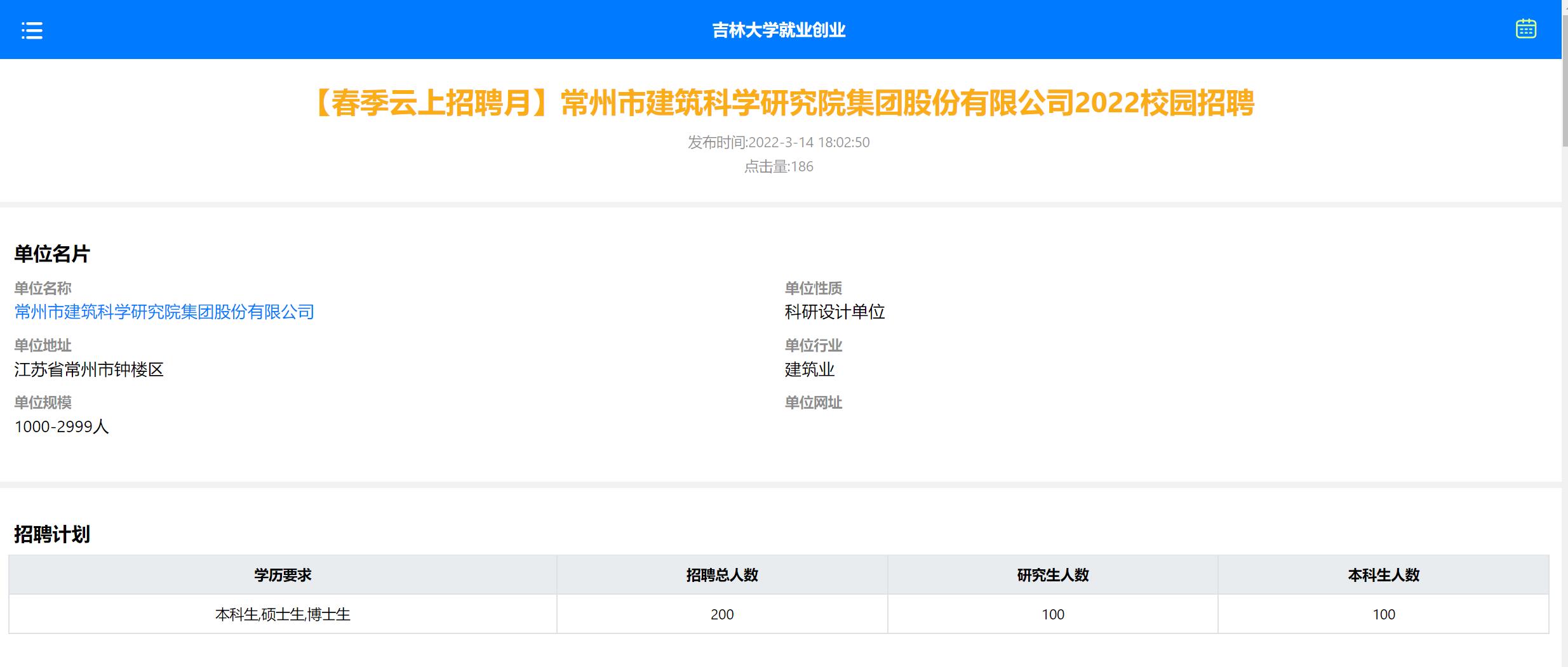Image resolution: width=1568 pixels, height=667 pixels.
Task: Open the 常州市建筑科学研究院集团股份有限公司 company link
Action: (164, 312)
